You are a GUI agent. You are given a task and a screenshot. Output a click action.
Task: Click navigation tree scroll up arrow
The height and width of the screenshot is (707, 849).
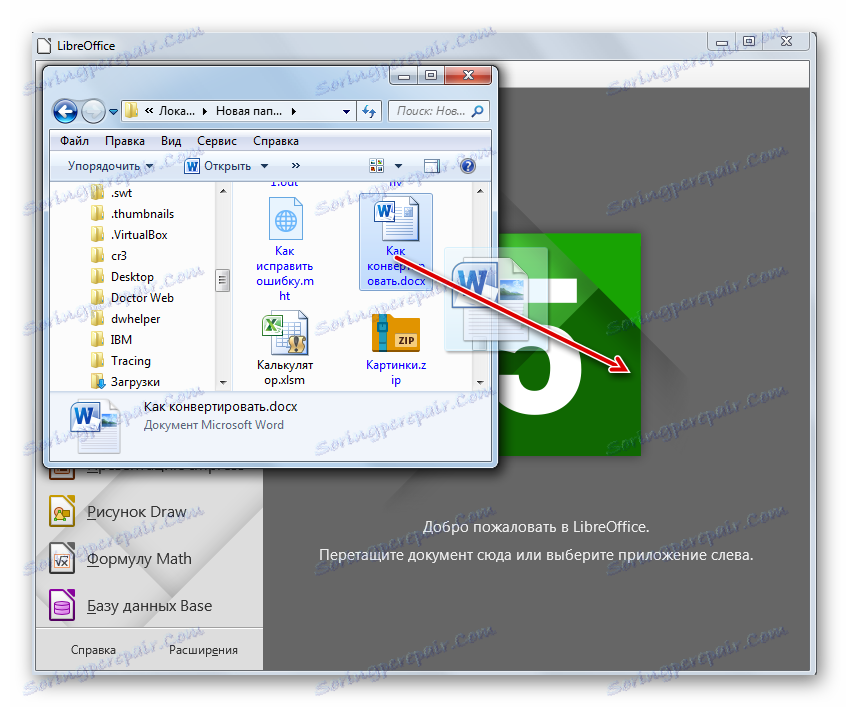click(223, 191)
